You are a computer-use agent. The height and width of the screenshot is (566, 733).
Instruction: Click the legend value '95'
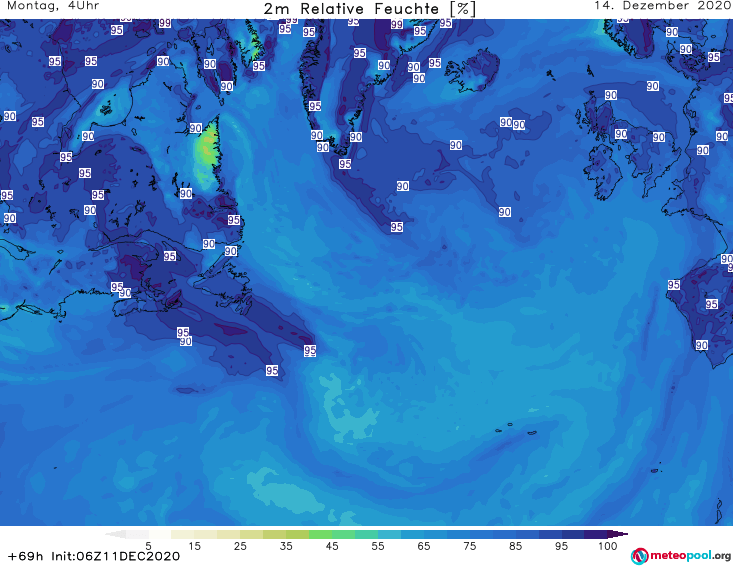[x=561, y=546]
